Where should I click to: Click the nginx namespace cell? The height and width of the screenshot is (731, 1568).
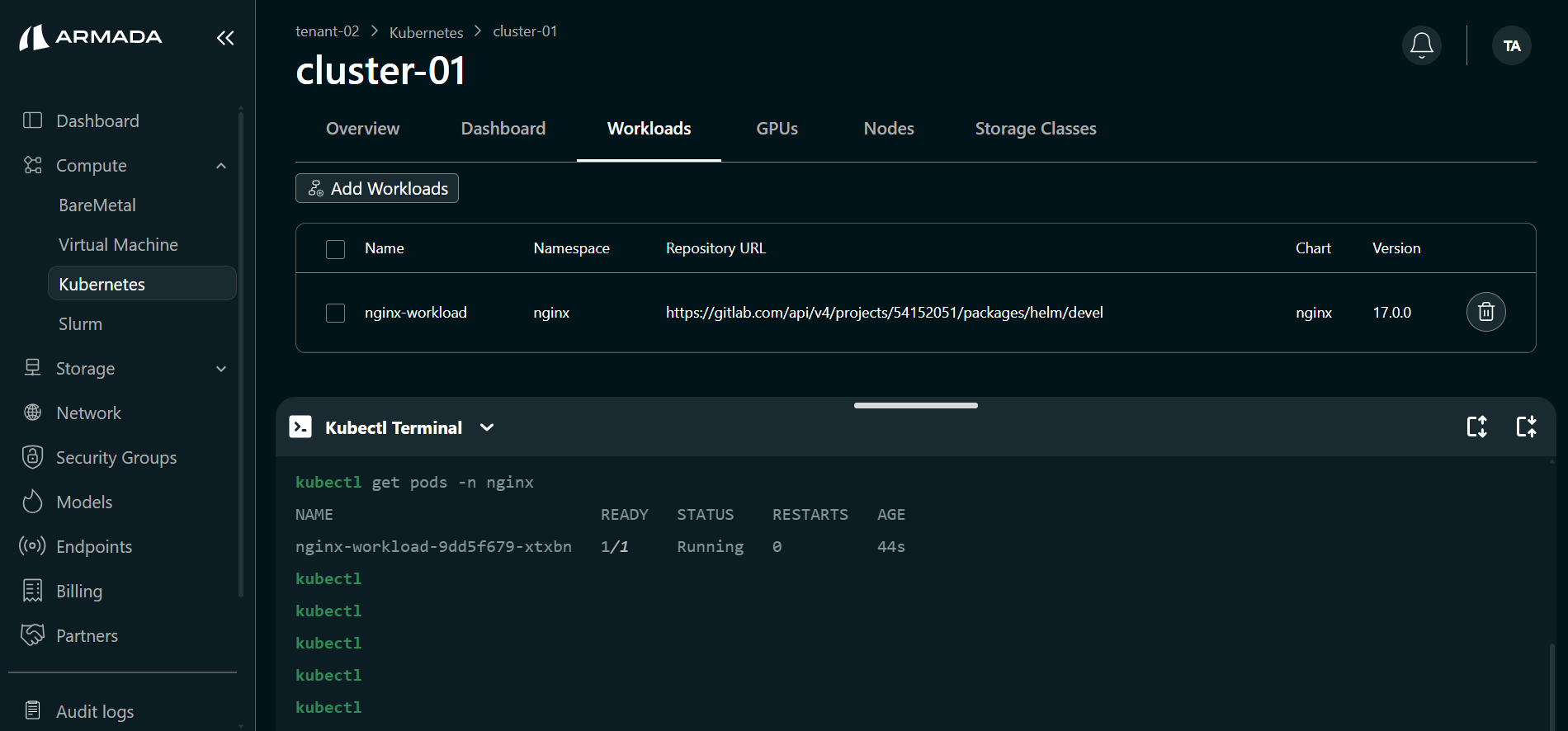[x=551, y=313]
